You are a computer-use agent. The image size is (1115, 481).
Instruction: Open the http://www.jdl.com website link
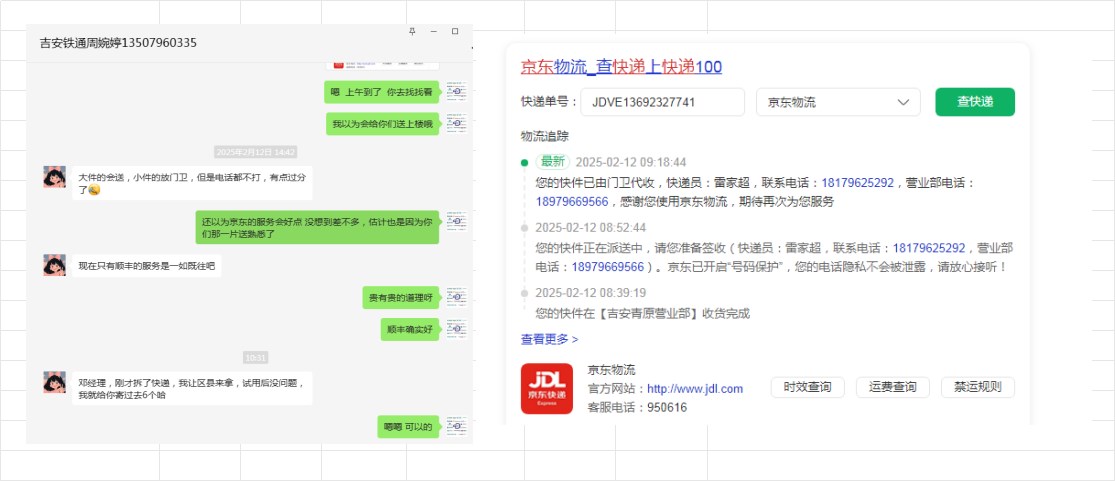pos(695,388)
